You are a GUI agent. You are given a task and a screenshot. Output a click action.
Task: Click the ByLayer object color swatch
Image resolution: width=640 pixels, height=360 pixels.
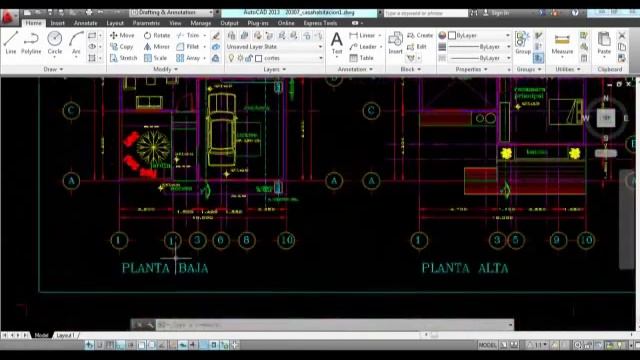click(452, 36)
